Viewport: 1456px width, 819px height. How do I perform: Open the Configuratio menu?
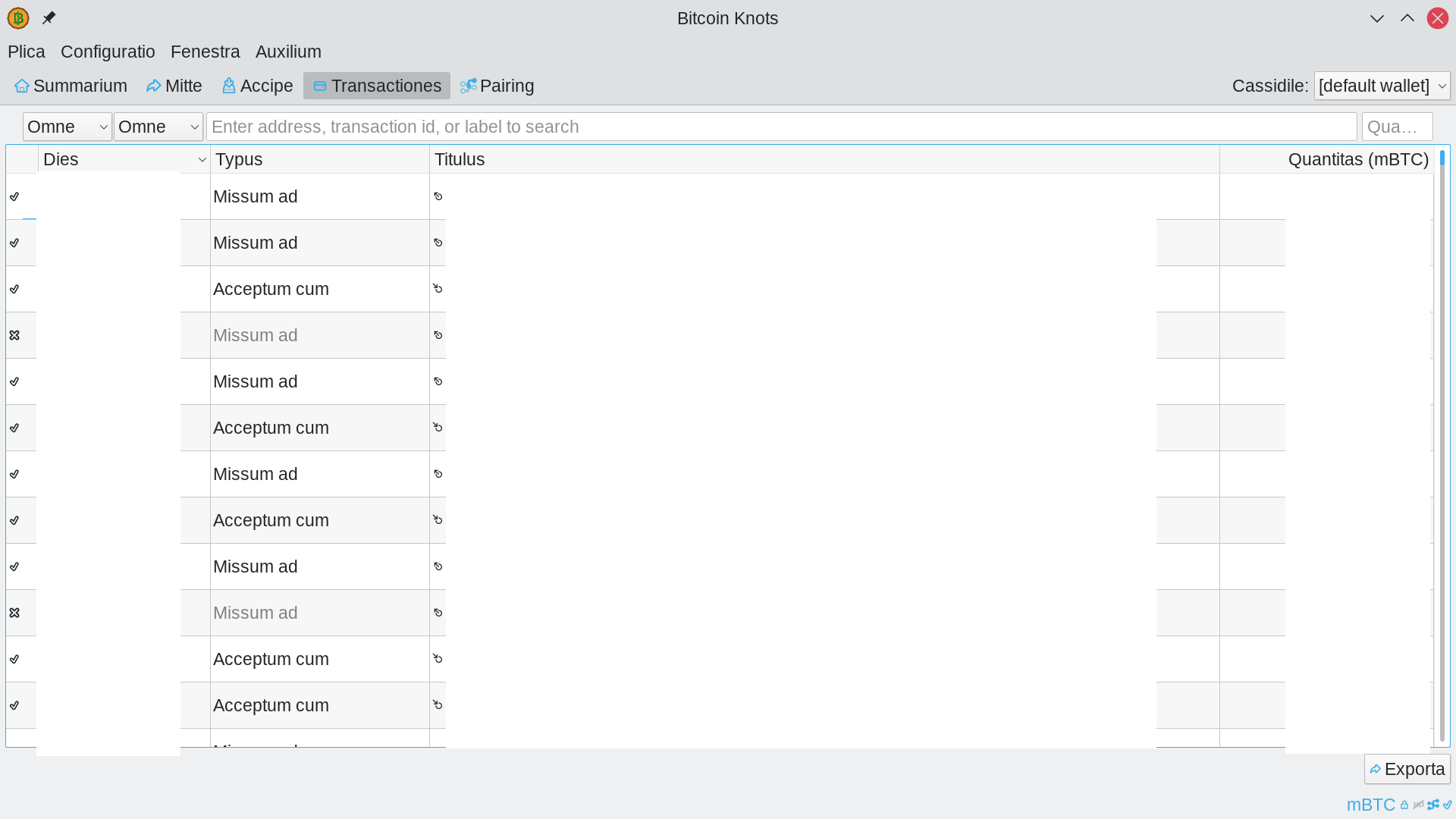coord(108,52)
